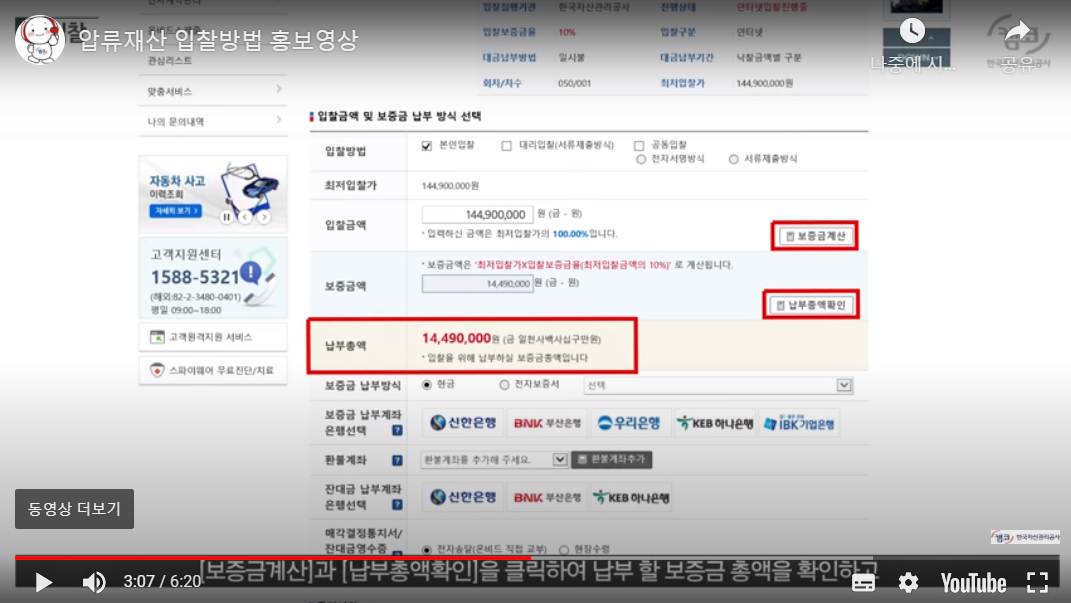Image resolution: width=1071 pixels, height=603 pixels.
Task: Select 신한은행 for 보증금 납부계좌
Action: point(463,423)
